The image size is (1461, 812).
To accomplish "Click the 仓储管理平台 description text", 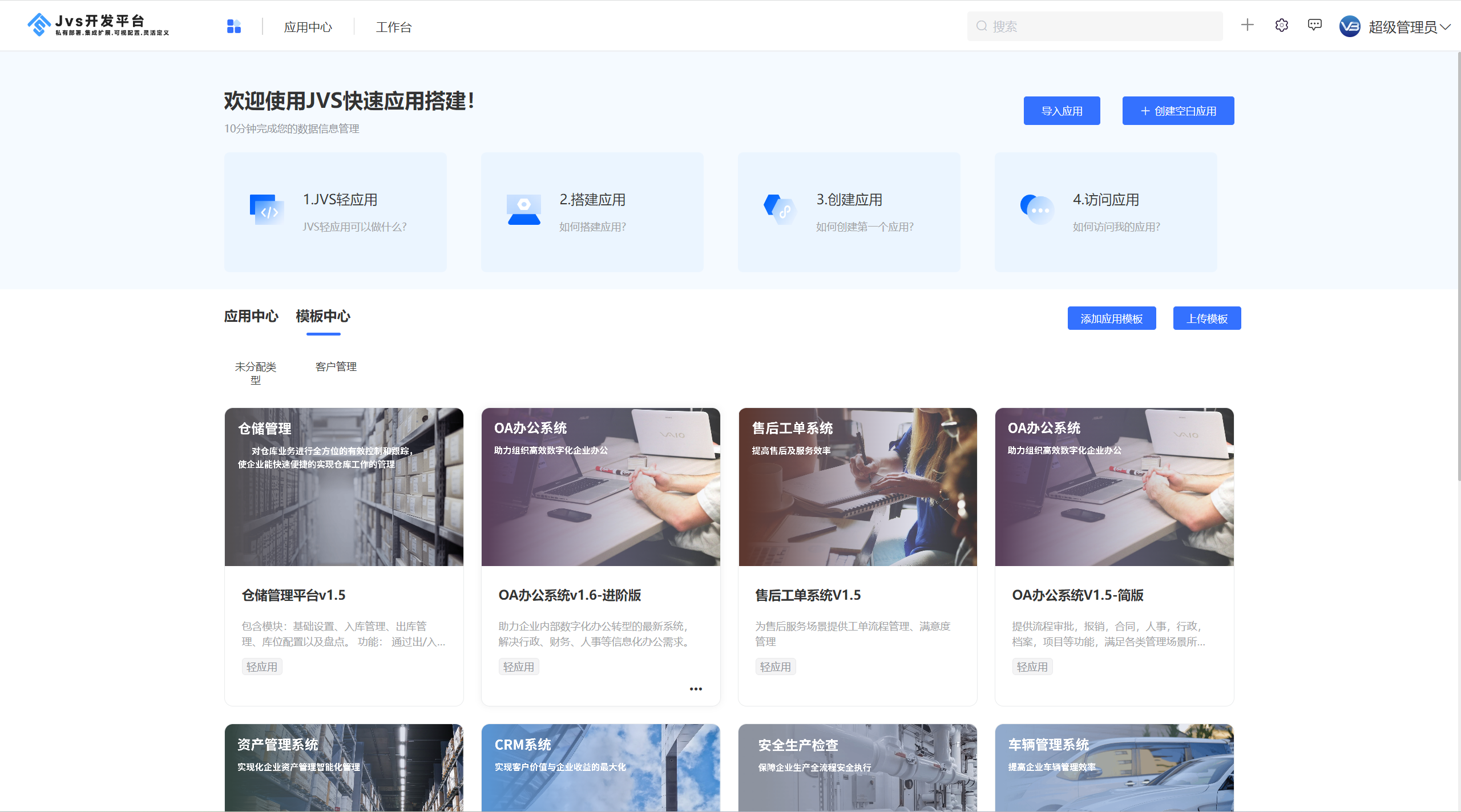I will click(344, 634).
